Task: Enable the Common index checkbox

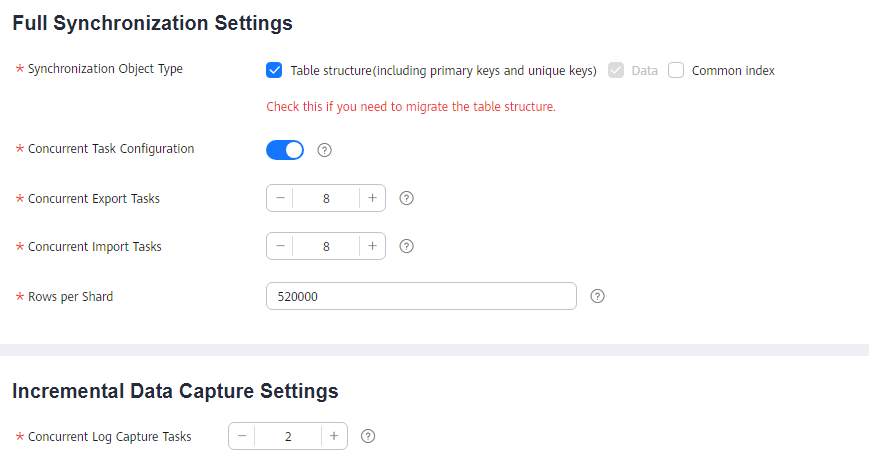Action: pyautogui.click(x=676, y=70)
